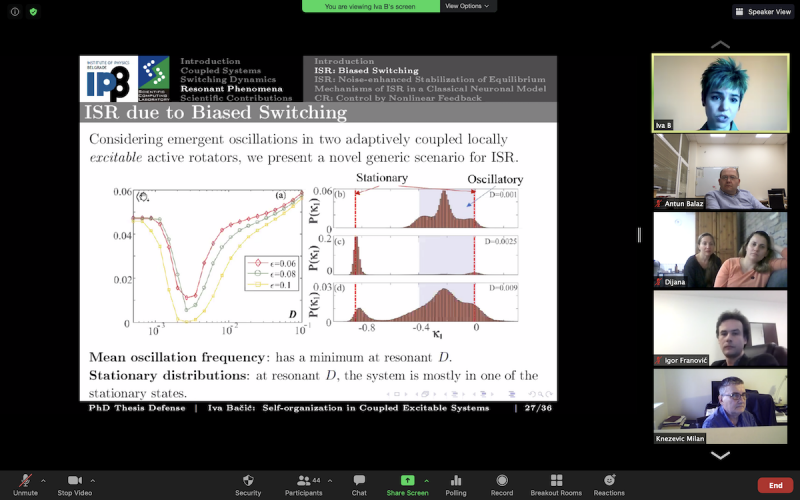The width and height of the screenshot is (800, 500).
Task: Click the 'Stationary' label above the histograms
Action: pos(382,178)
